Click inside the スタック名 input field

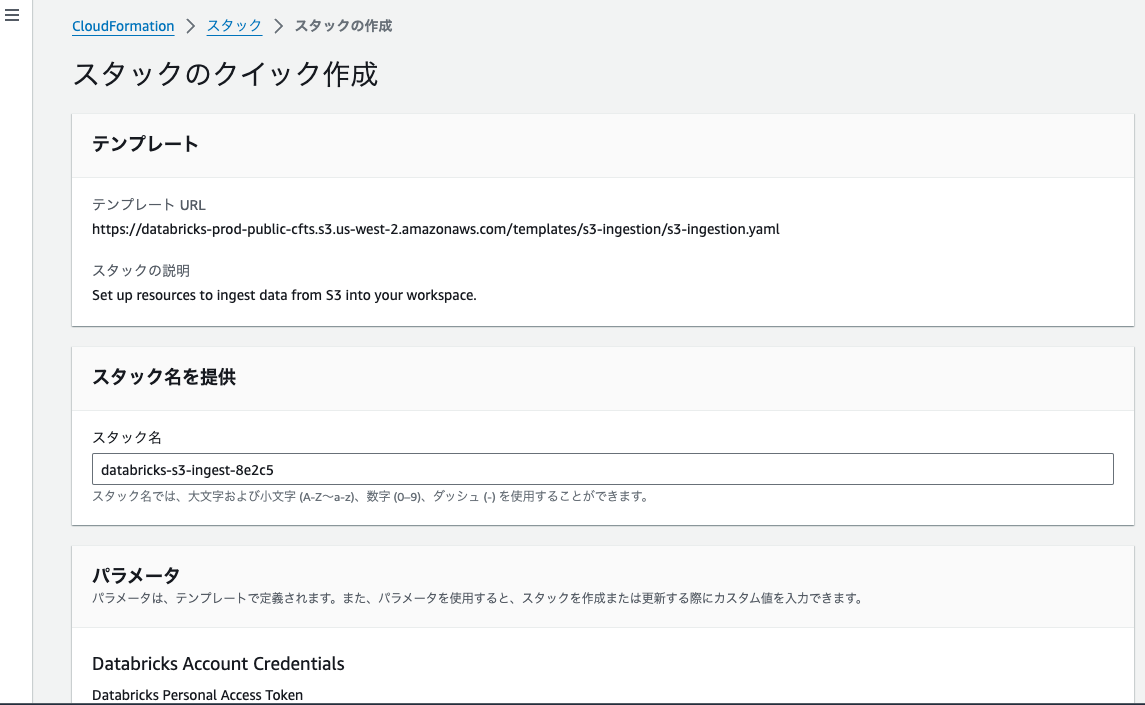602,468
